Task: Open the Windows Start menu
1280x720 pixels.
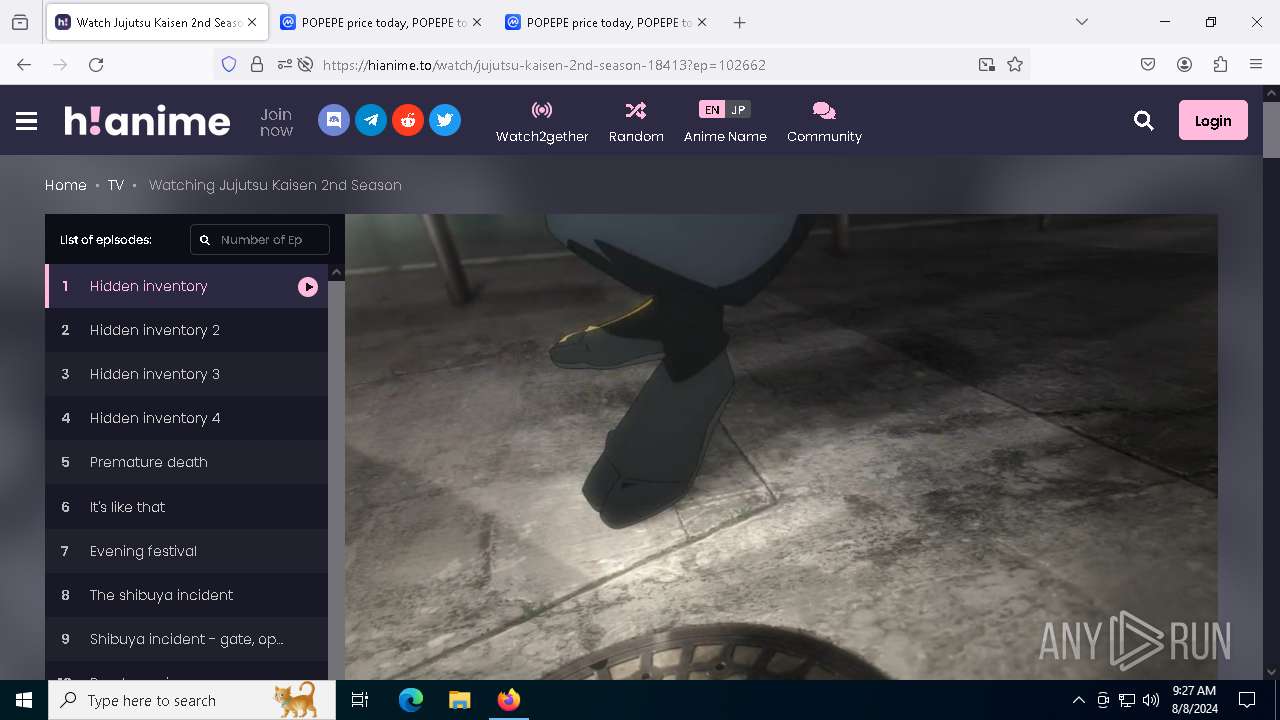Action: pyautogui.click(x=24, y=700)
